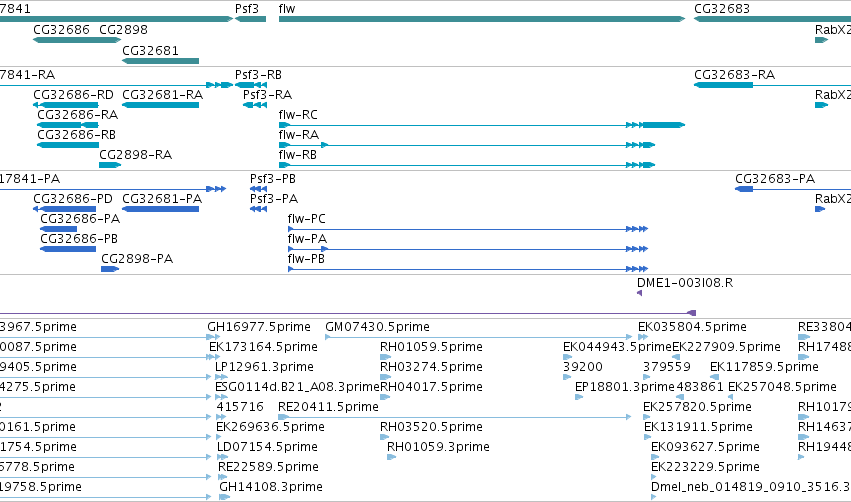
Task: Click the CG32686 gene label
Action: pyautogui.click(x=61, y=29)
